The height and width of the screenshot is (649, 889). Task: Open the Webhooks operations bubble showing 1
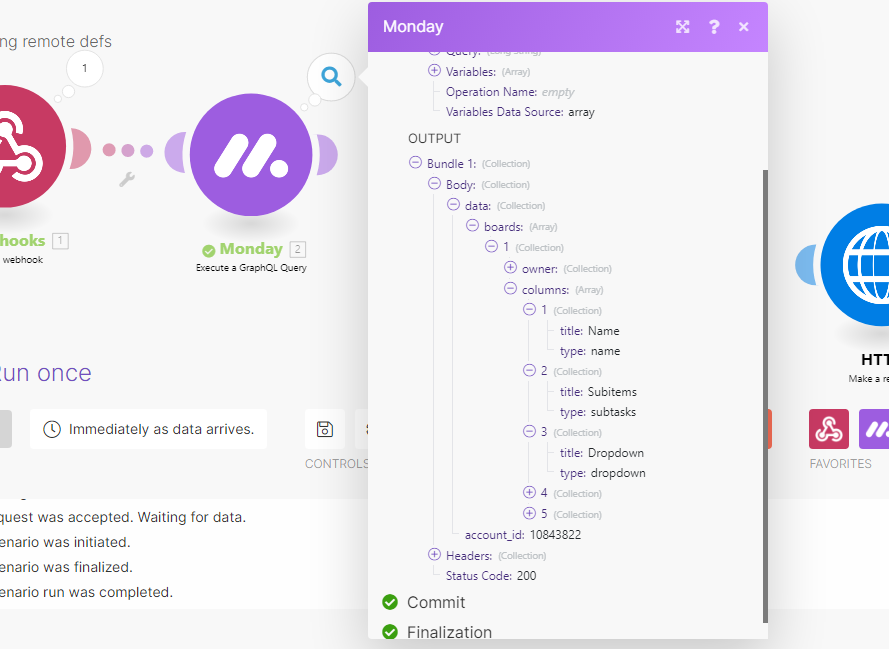pyautogui.click(x=84, y=69)
